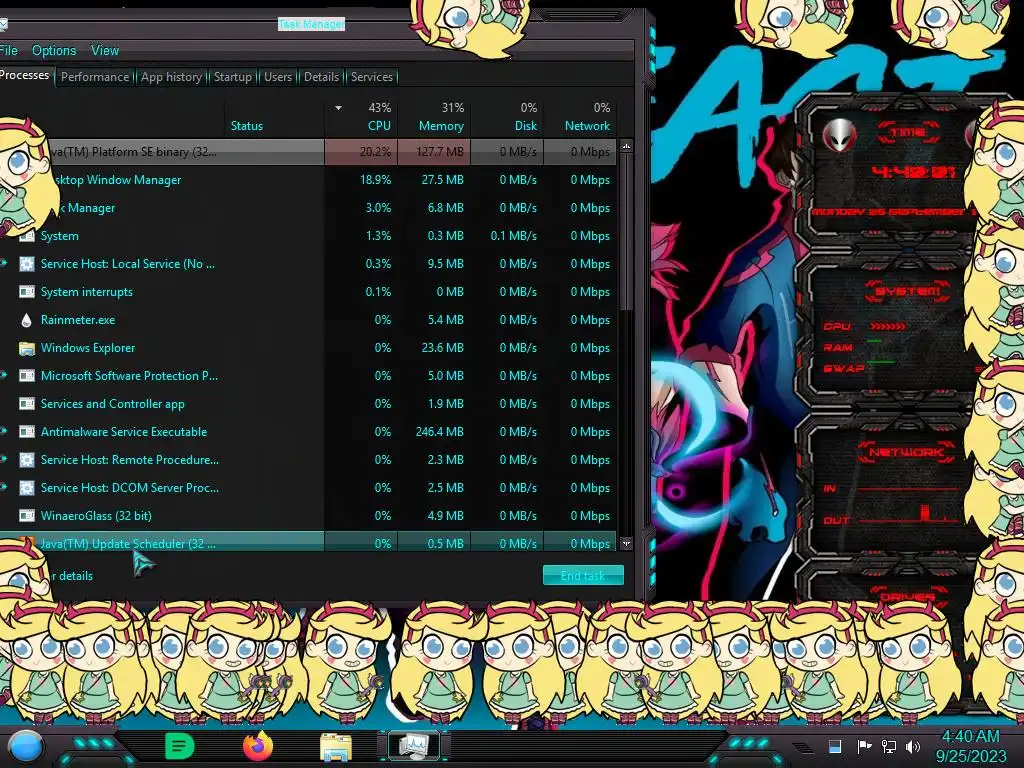1024x768 pixels.
Task: Click the taskbar clock showing 4:40 AM
Action: click(x=970, y=746)
